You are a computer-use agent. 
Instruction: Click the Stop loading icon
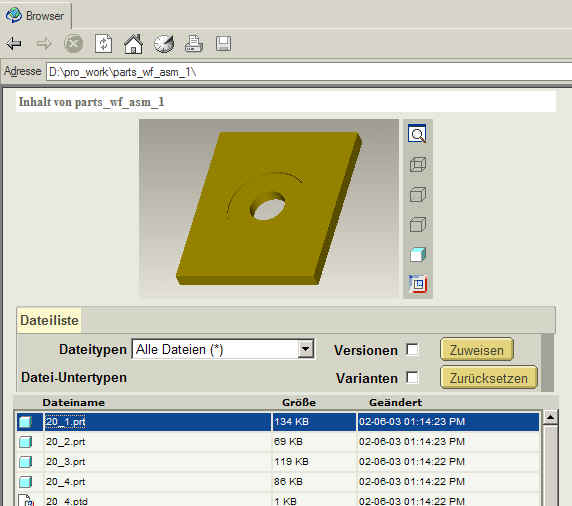(73, 44)
